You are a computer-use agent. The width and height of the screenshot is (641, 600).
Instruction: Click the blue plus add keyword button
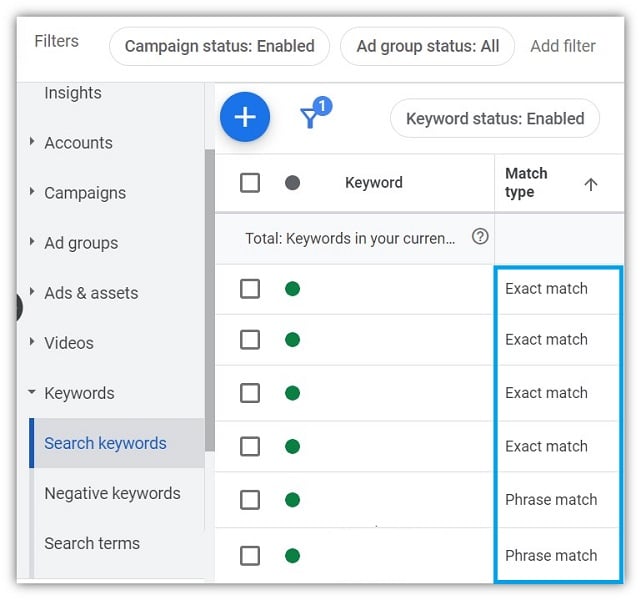[245, 117]
